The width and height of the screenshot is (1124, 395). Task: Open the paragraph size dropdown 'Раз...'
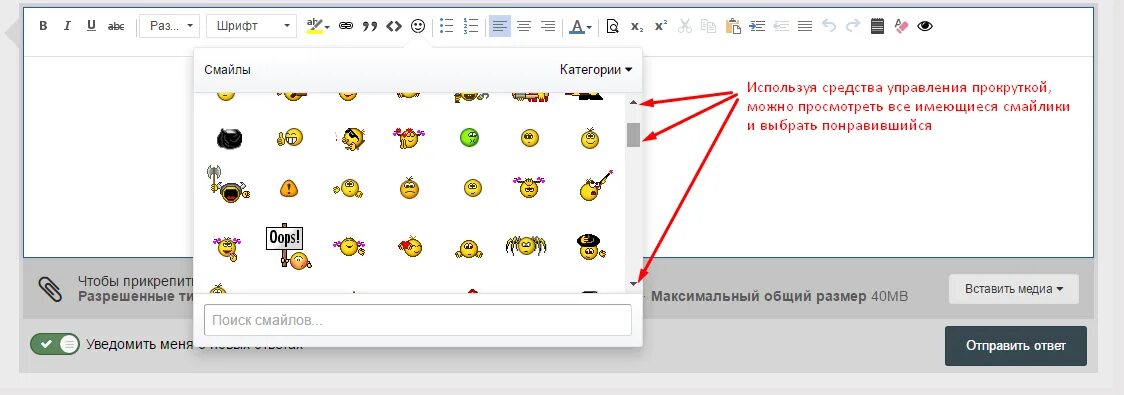[x=169, y=26]
